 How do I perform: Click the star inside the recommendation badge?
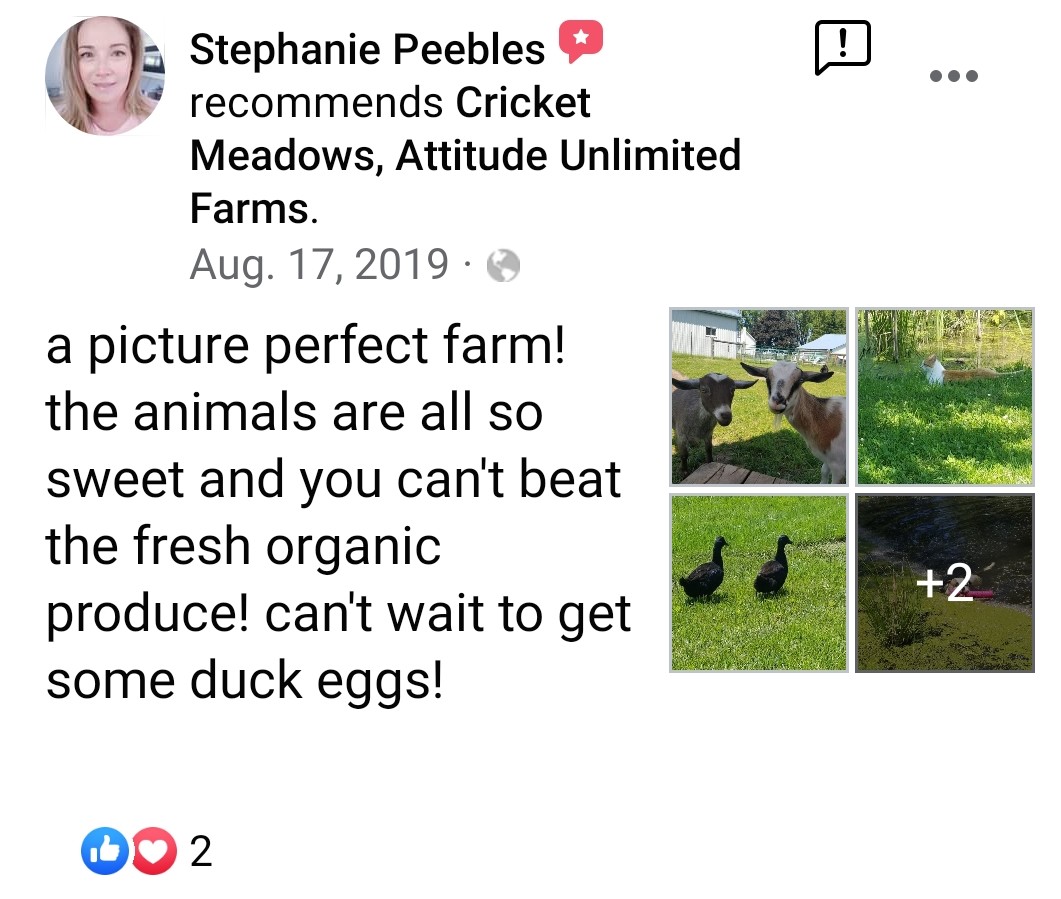580,36
